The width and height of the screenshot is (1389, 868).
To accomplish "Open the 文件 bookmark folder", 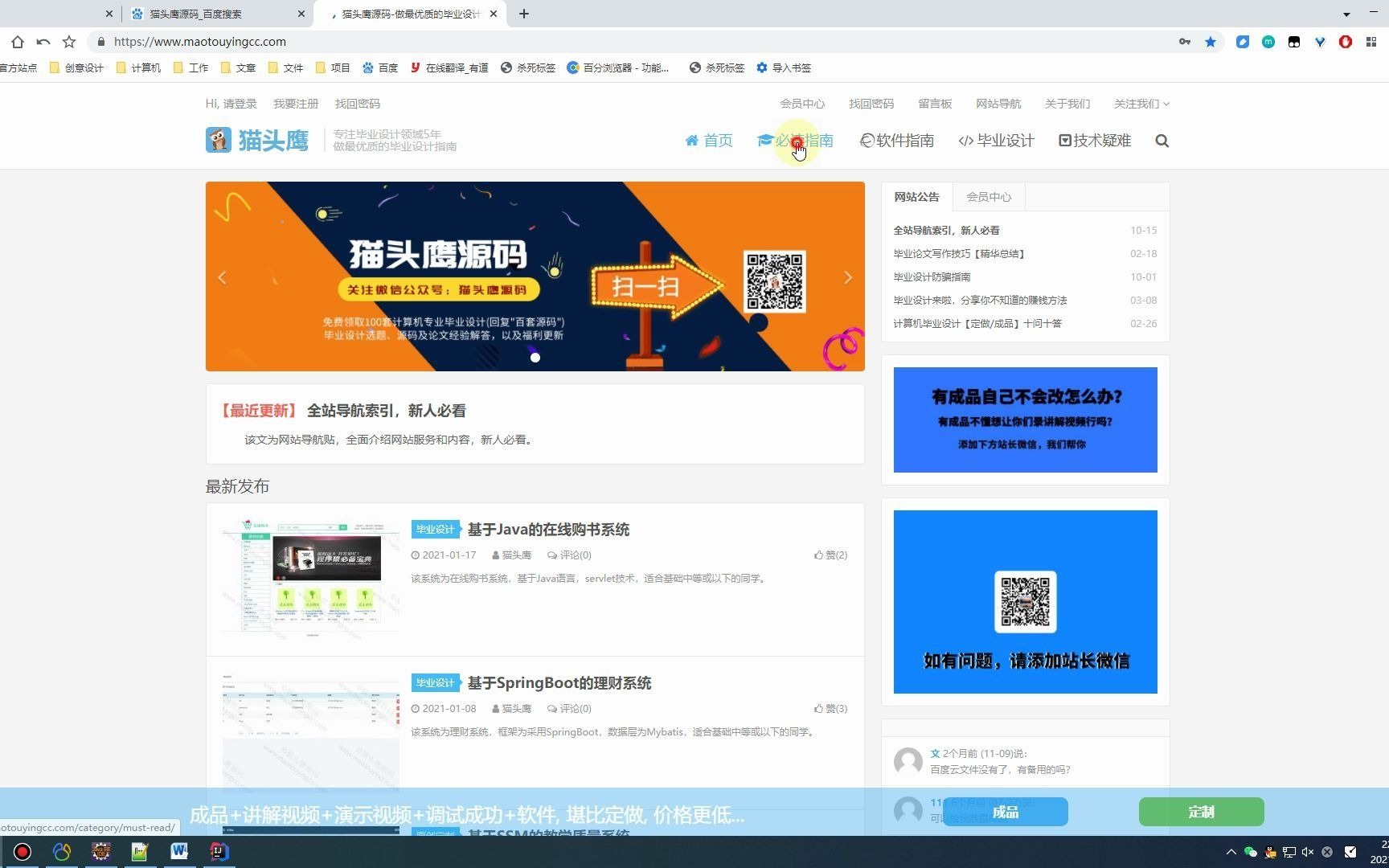I will 285,68.
